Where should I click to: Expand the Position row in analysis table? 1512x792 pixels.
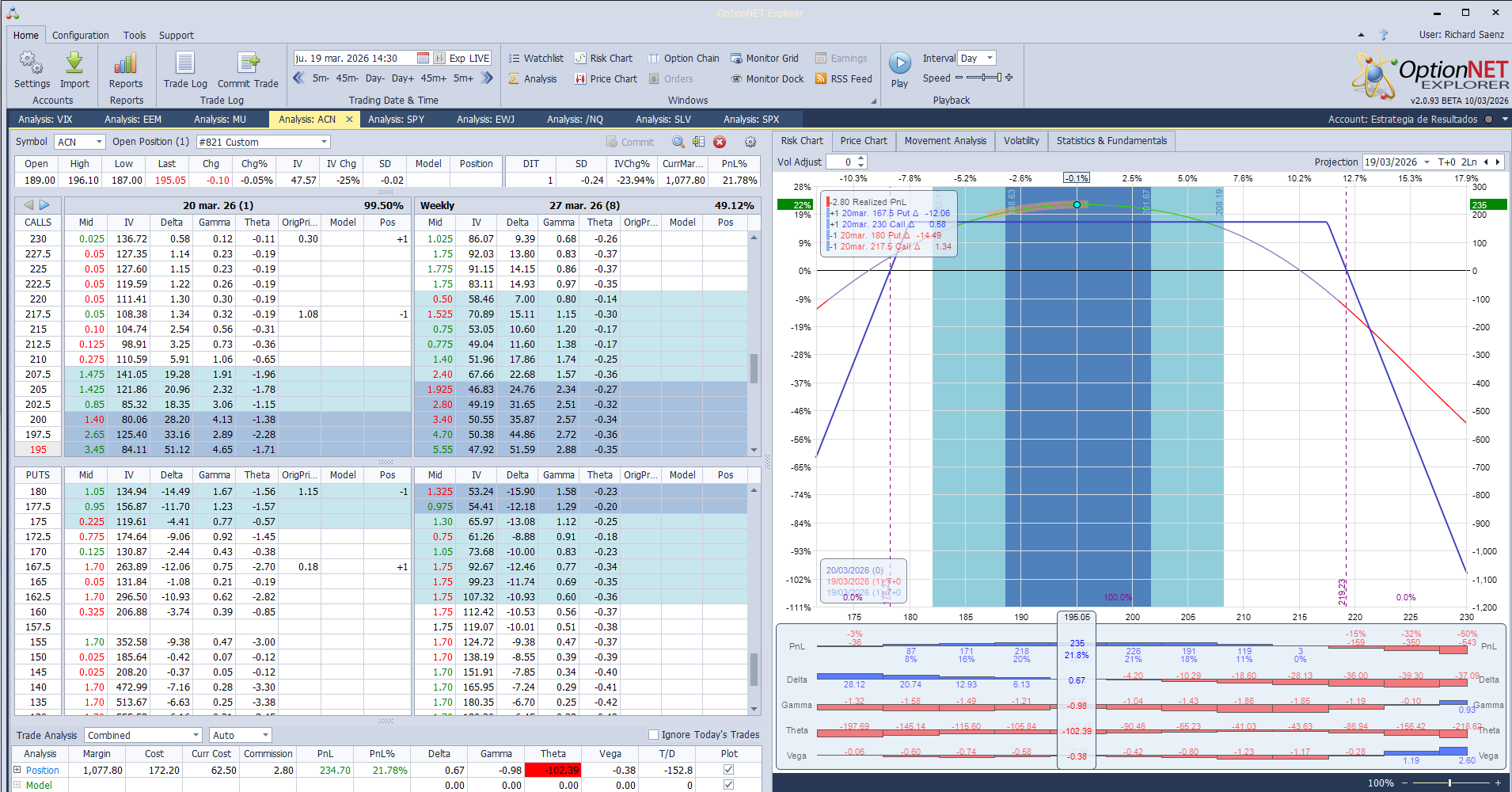click(17, 770)
